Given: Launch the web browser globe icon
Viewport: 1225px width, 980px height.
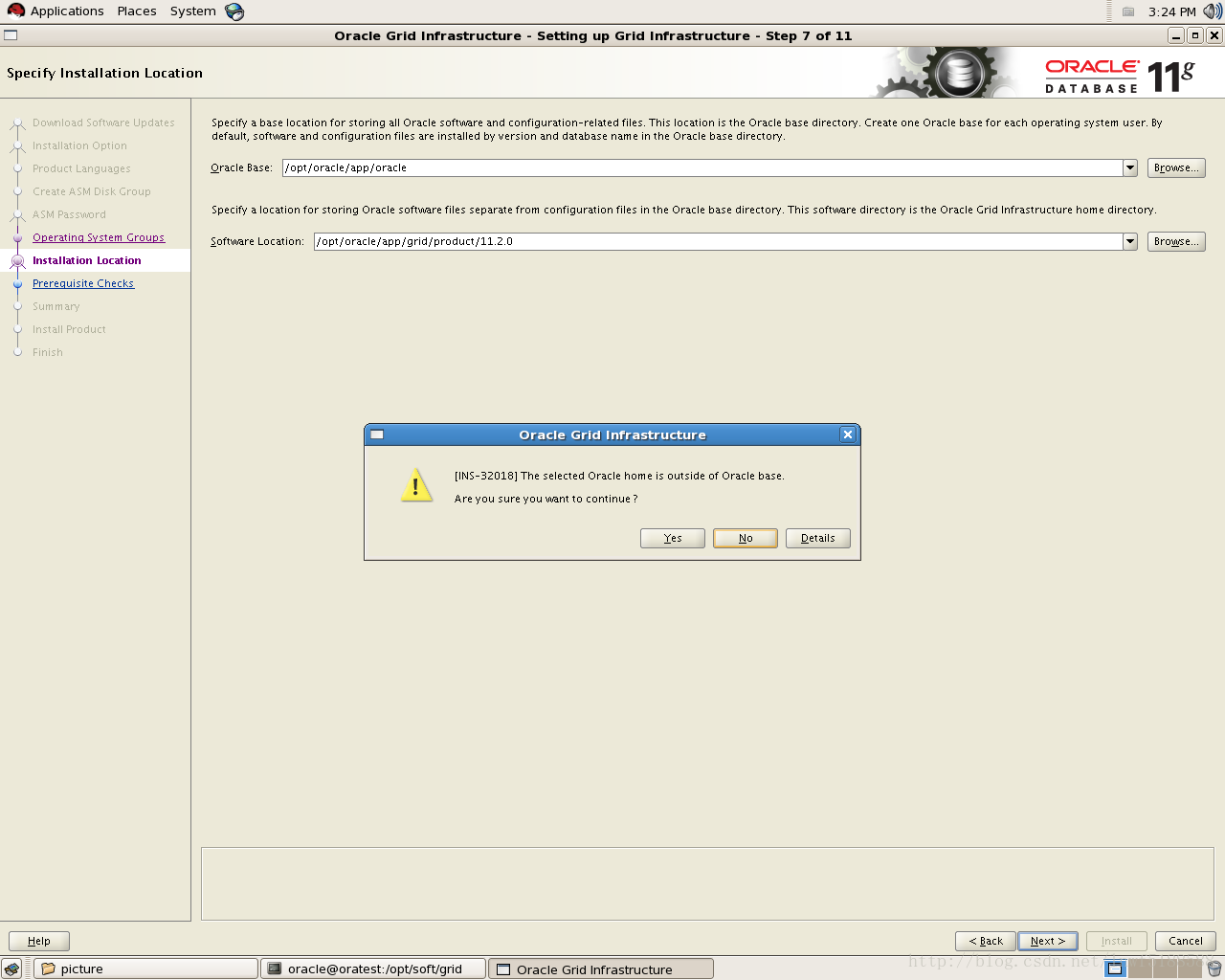Looking at the screenshot, I should 234,11.
